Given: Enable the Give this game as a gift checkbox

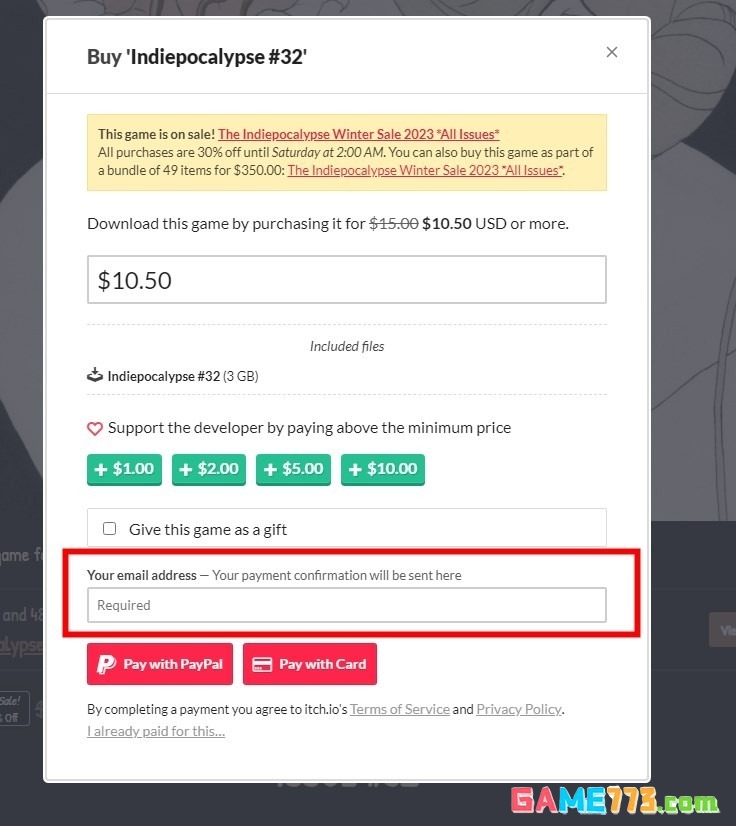Looking at the screenshot, I should coord(110,528).
